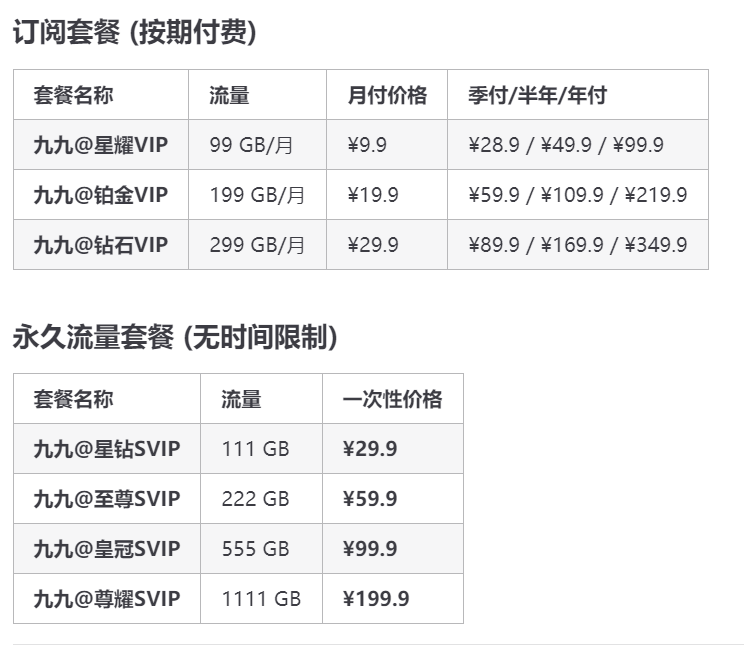
Task: Click the 299 GB/月 traffic cell
Action: [257, 245]
